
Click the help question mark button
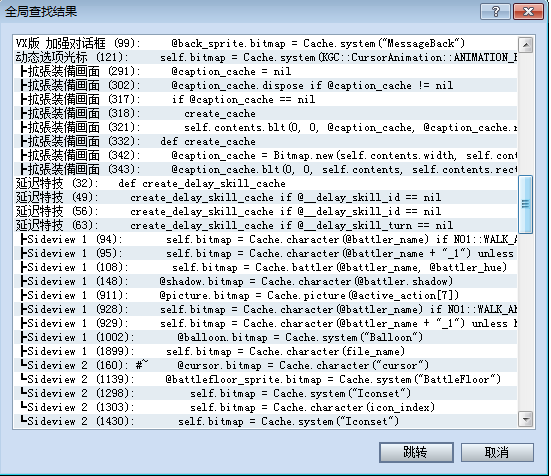(496, 12)
